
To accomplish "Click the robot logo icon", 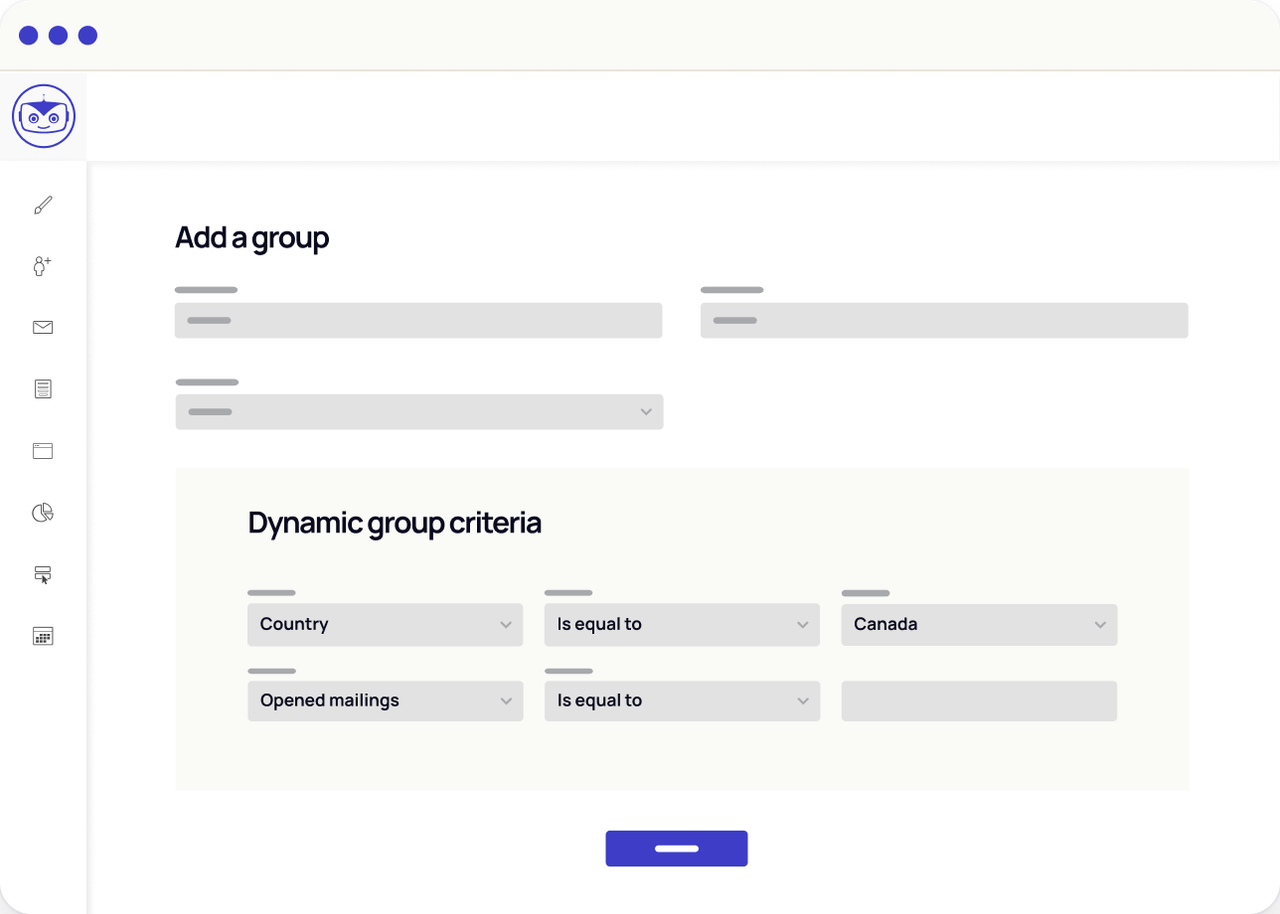I will (x=43, y=116).
